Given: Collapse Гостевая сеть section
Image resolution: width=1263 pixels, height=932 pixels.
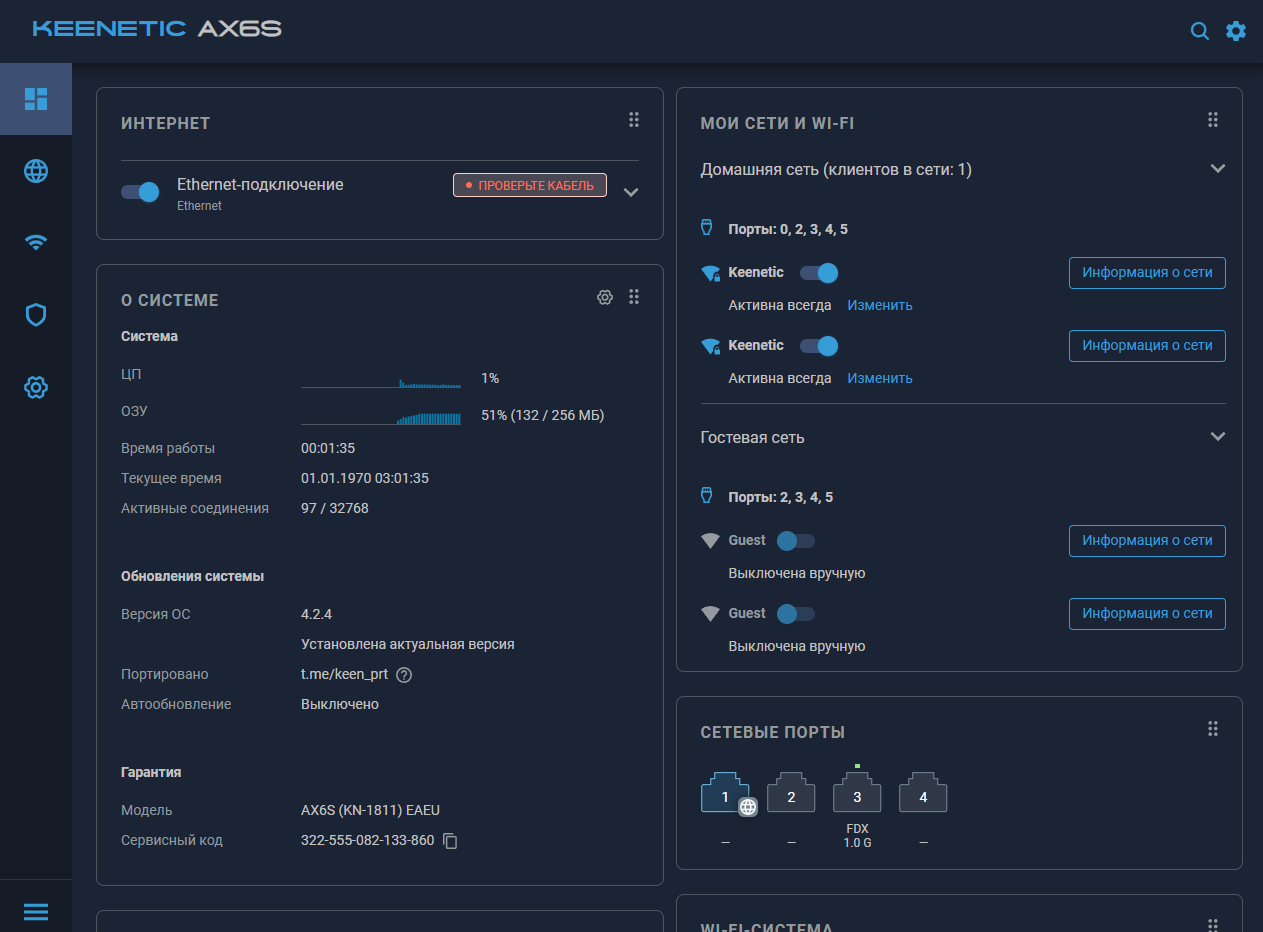Looking at the screenshot, I should tap(1217, 437).
